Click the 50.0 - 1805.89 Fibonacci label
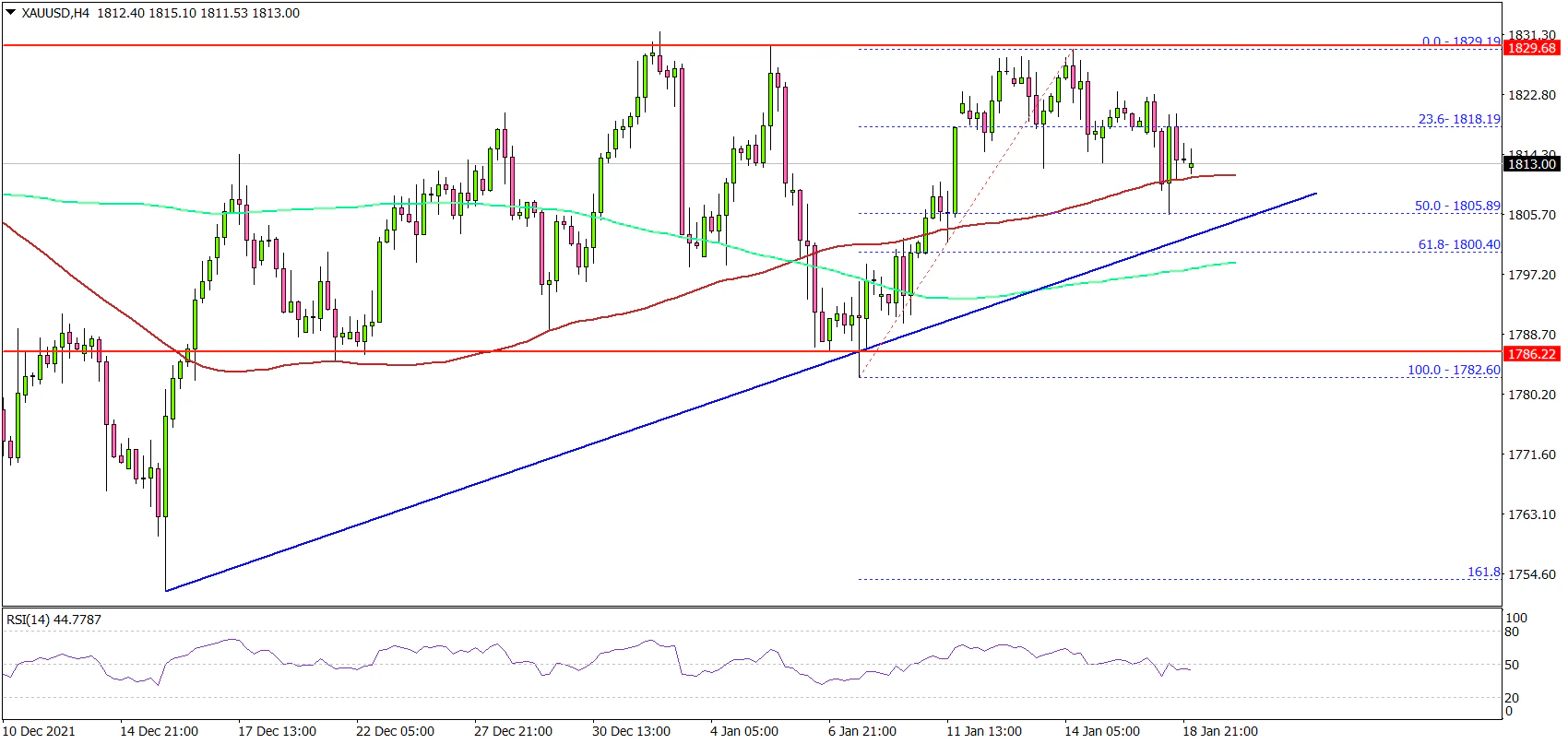Image resolution: width=1568 pixels, height=744 pixels. point(1457,206)
